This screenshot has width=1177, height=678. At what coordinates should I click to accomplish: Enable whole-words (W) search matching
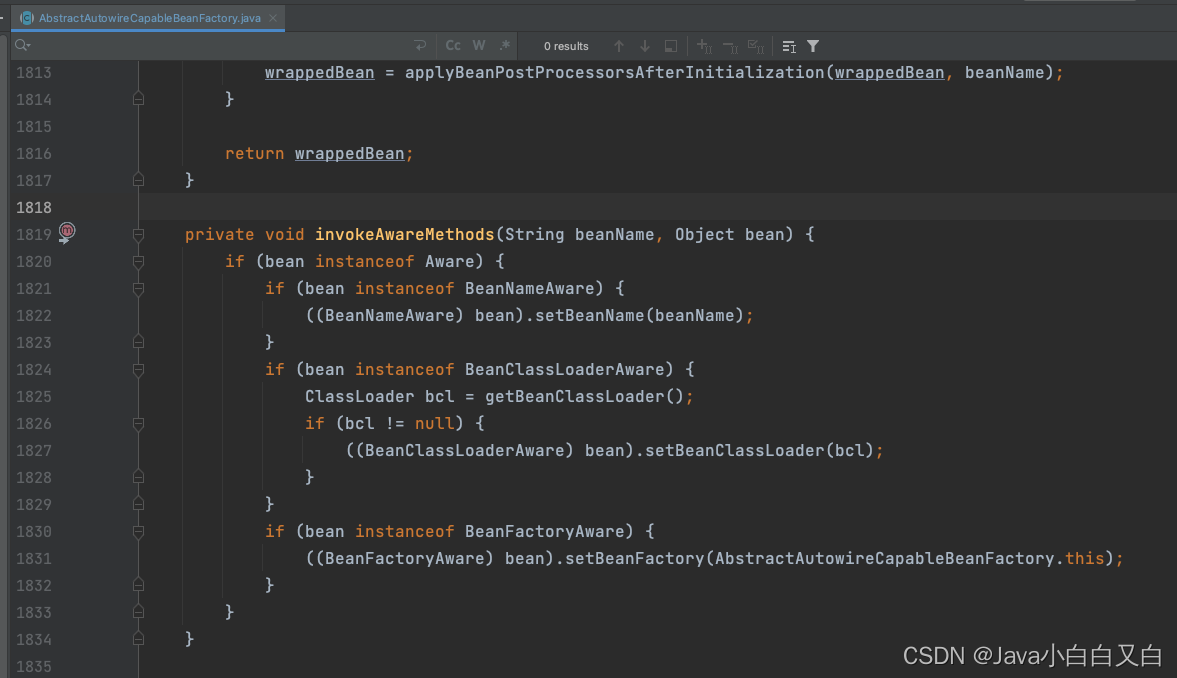click(x=478, y=45)
